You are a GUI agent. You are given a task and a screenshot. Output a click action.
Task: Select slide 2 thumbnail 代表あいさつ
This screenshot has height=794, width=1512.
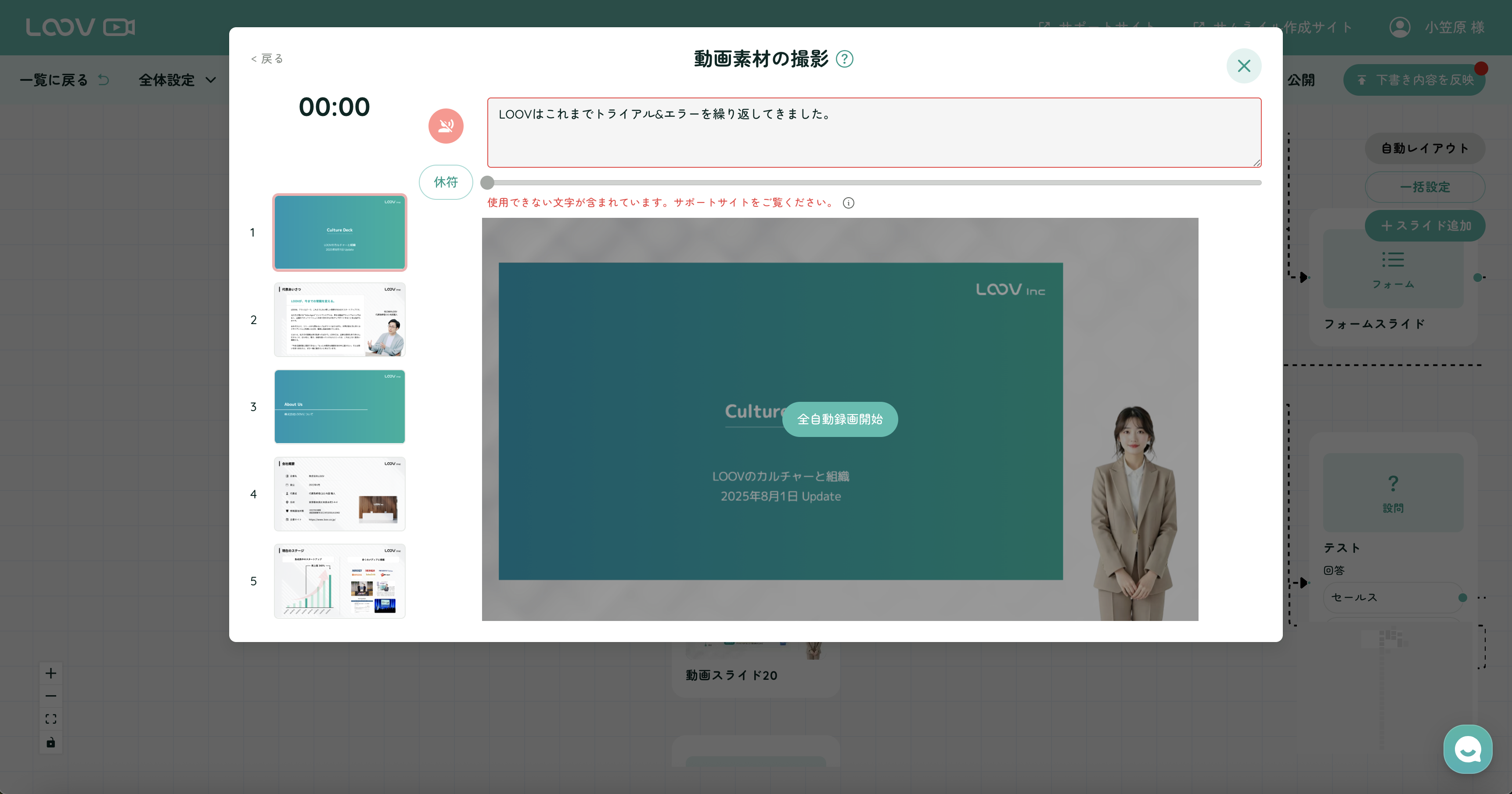click(x=339, y=320)
